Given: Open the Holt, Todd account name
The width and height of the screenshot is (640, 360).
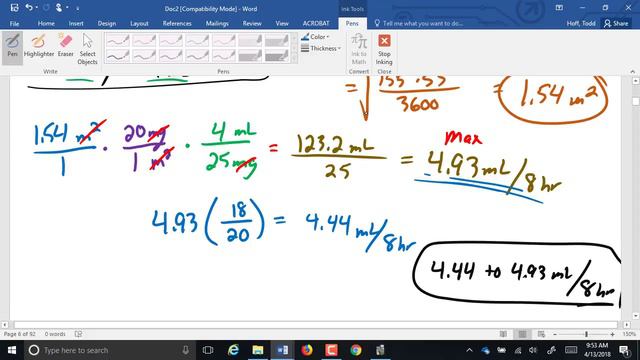Looking at the screenshot, I should pyautogui.click(x=581, y=24).
